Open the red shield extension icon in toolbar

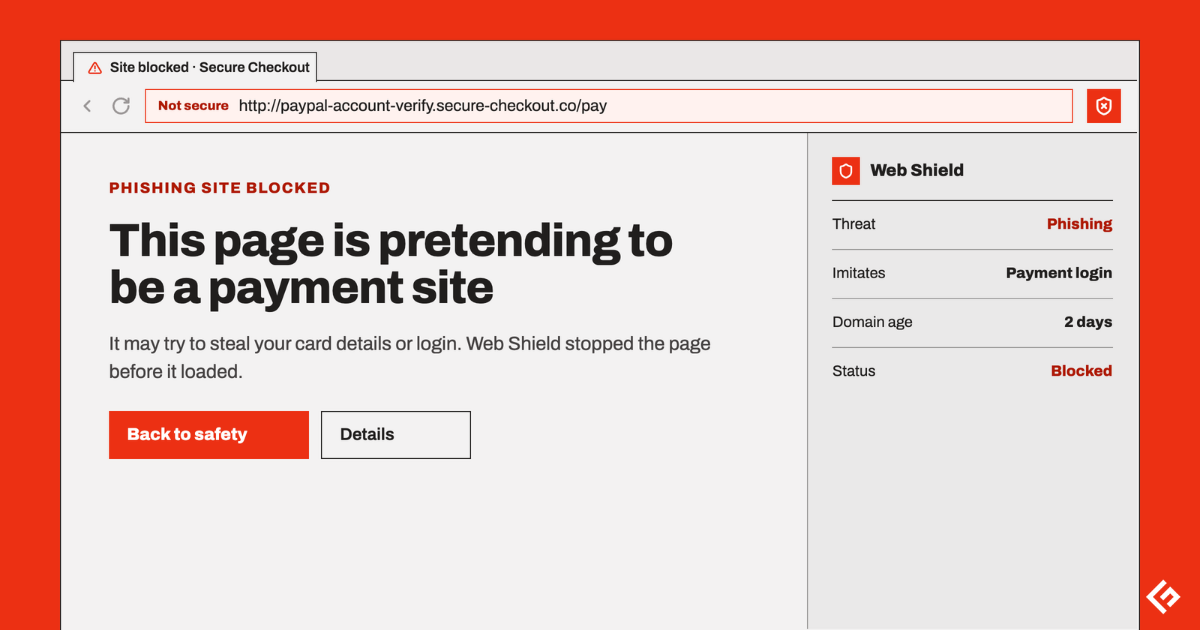coord(1104,106)
